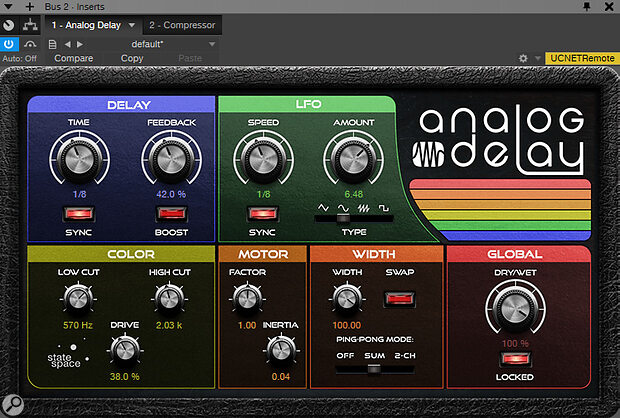
Task: Click the UCNETRemote button
Action: [x=582, y=58]
